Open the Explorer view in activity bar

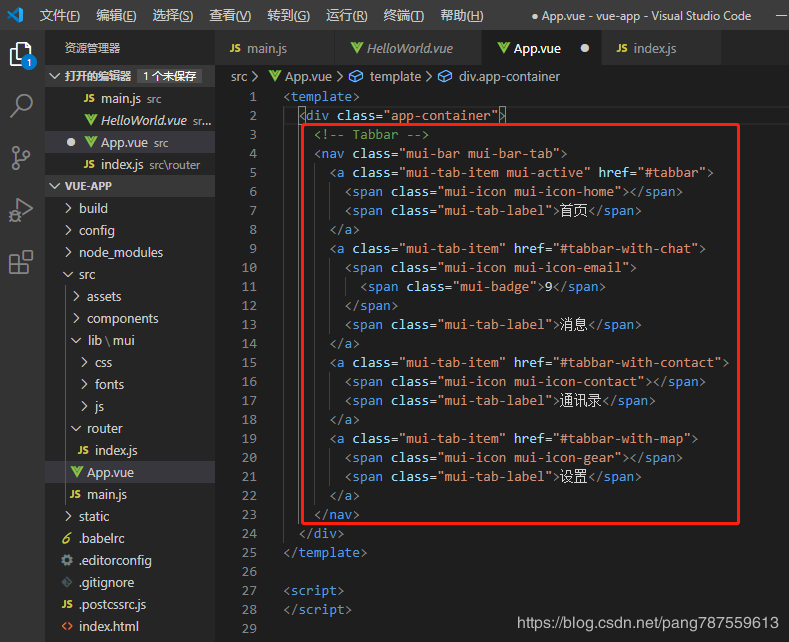pyautogui.click(x=22, y=54)
